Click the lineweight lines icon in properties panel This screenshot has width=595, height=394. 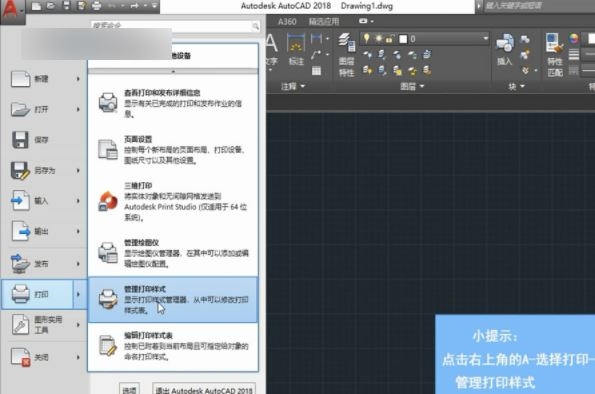574,55
